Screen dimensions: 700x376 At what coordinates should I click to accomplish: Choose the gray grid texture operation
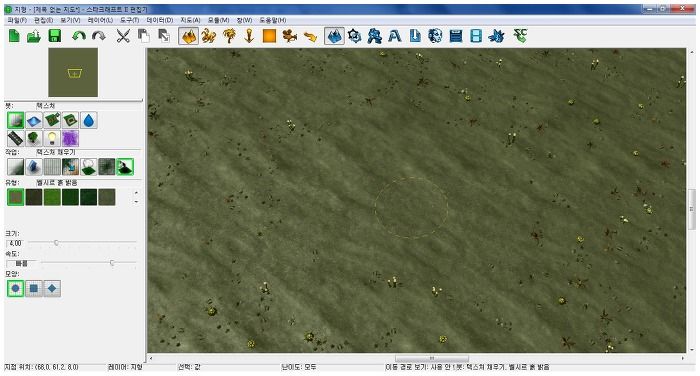[x=52, y=167]
